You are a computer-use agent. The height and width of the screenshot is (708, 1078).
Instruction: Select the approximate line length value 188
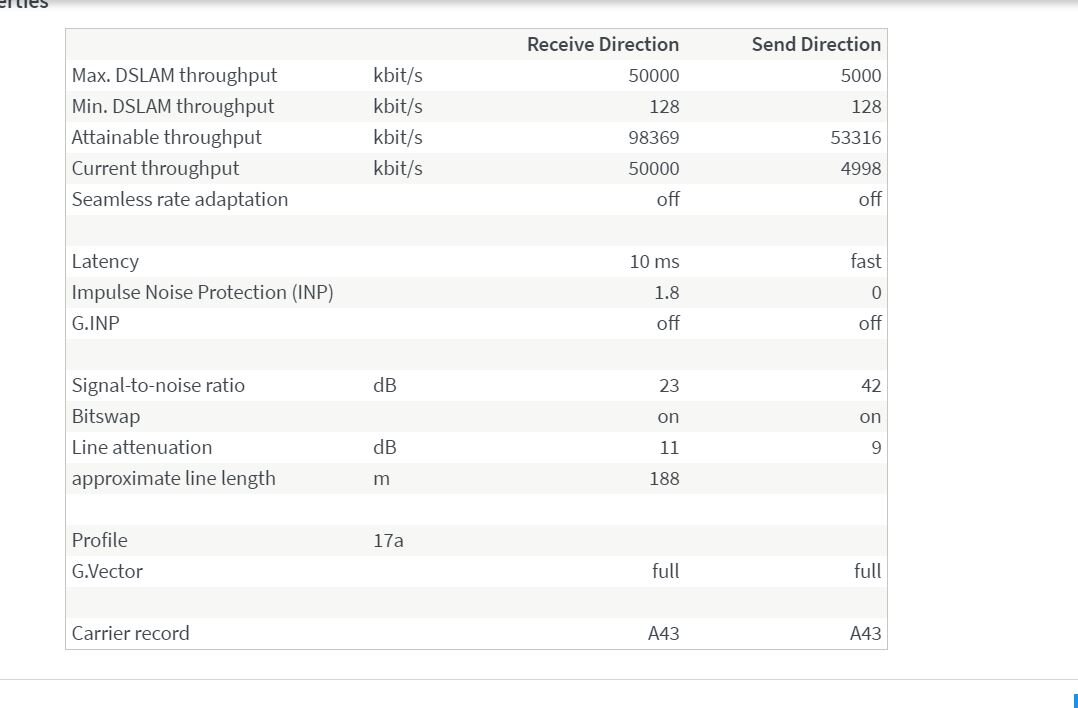tap(664, 478)
